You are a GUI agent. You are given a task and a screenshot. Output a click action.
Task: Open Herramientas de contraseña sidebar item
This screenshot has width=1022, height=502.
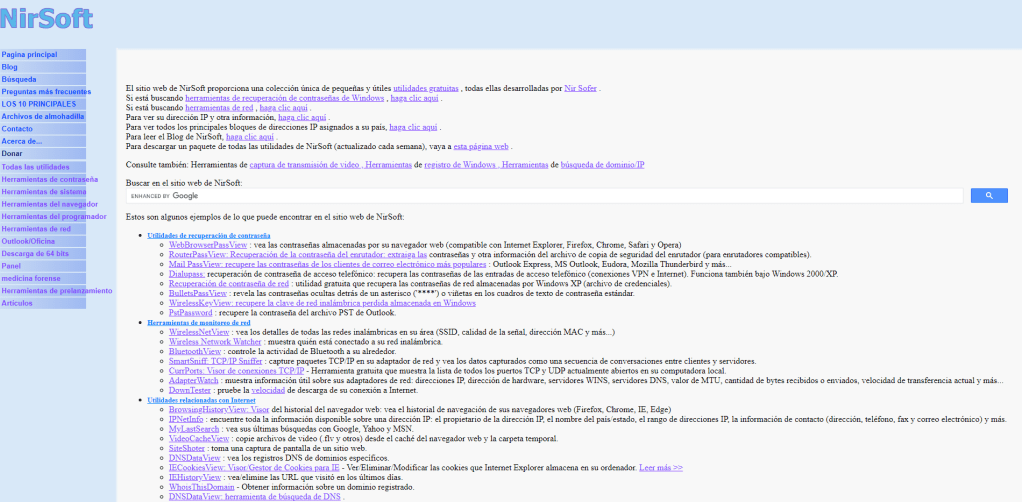point(43,179)
